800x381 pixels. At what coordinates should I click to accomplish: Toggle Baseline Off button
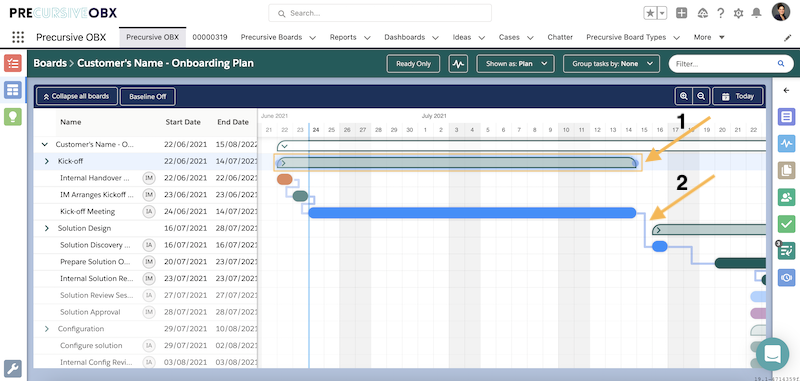(147, 96)
